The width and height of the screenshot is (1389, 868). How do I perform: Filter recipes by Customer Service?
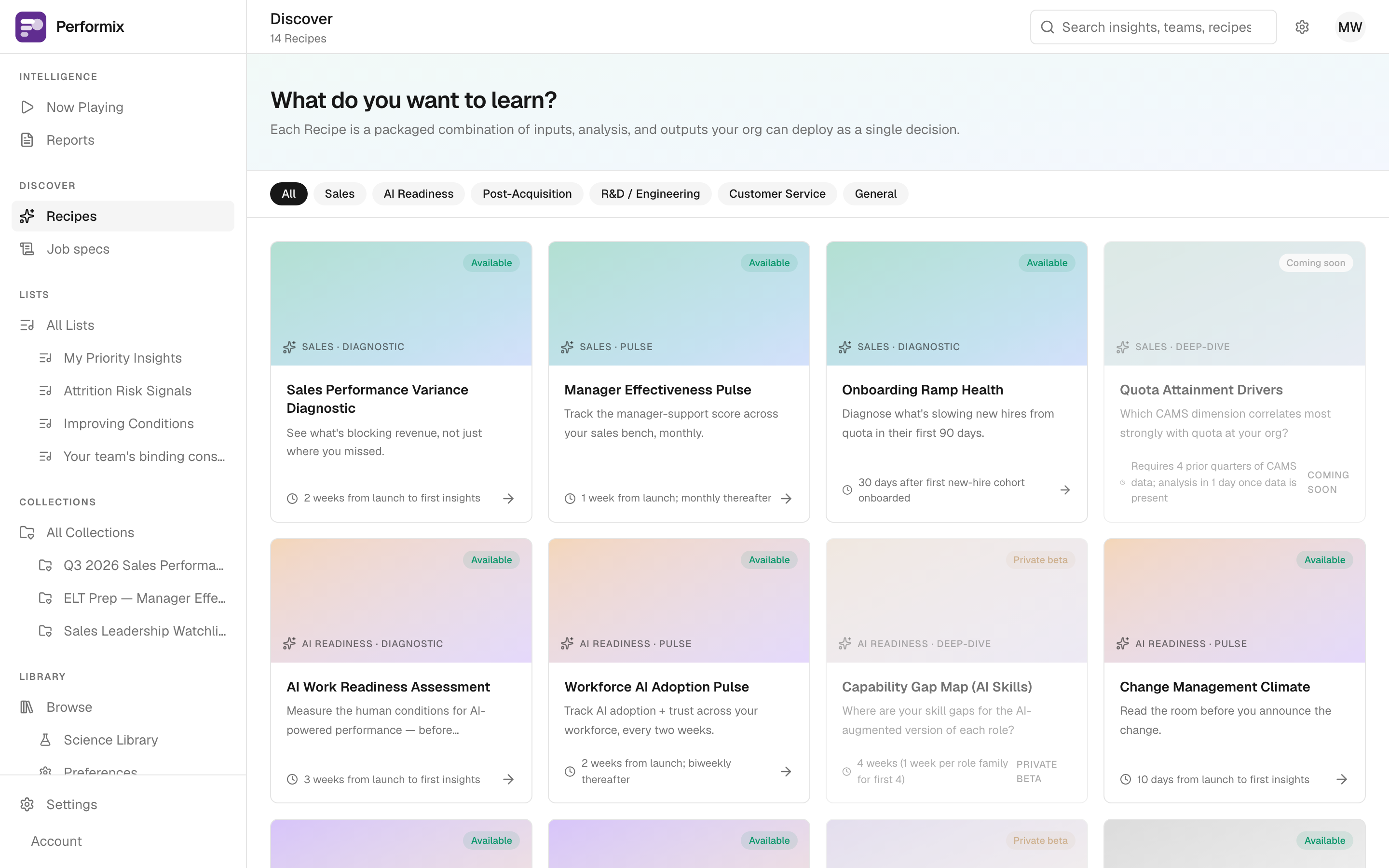click(777, 194)
